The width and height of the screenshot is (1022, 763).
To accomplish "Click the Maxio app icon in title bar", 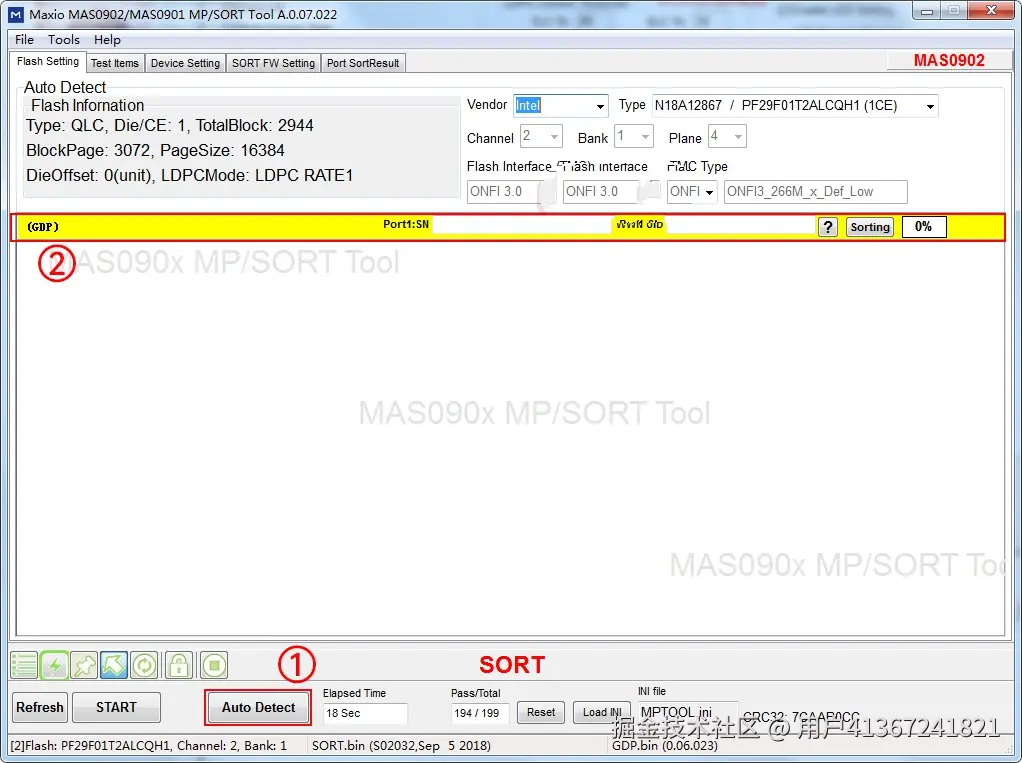I will click(x=15, y=14).
